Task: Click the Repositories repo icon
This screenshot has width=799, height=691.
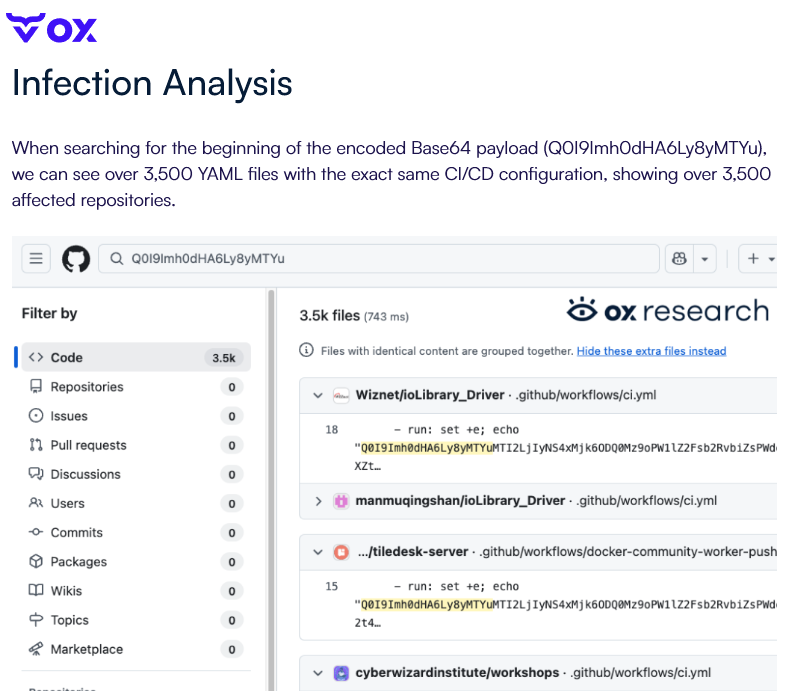Action: (x=36, y=387)
